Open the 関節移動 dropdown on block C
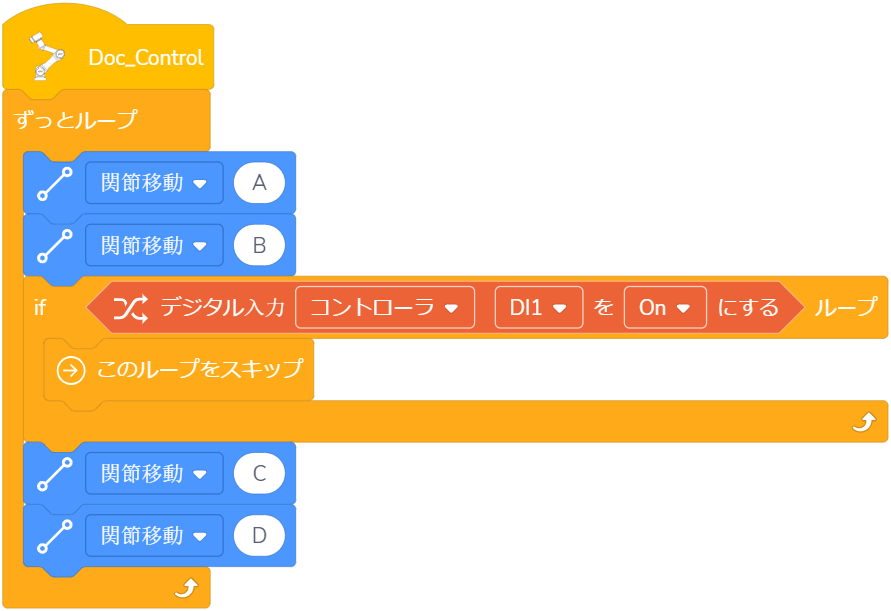The width and height of the screenshot is (891, 611). (x=153, y=474)
